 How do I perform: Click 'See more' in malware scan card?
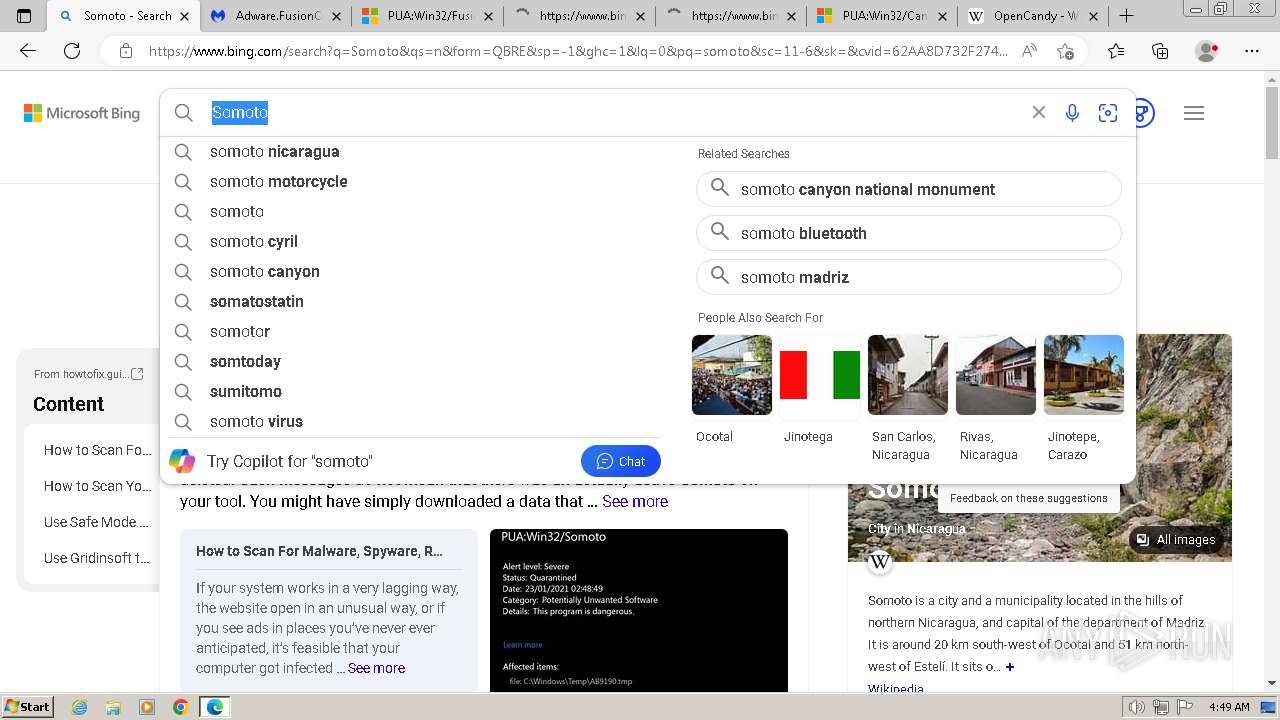coord(376,668)
